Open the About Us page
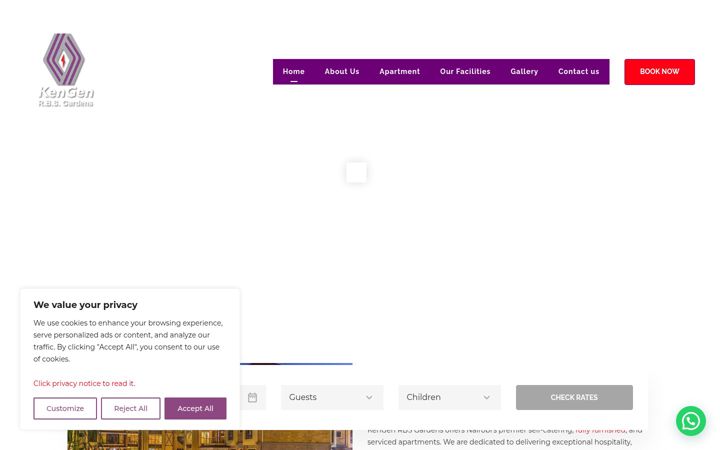Viewport: 720px width, 450px height. 342,72
